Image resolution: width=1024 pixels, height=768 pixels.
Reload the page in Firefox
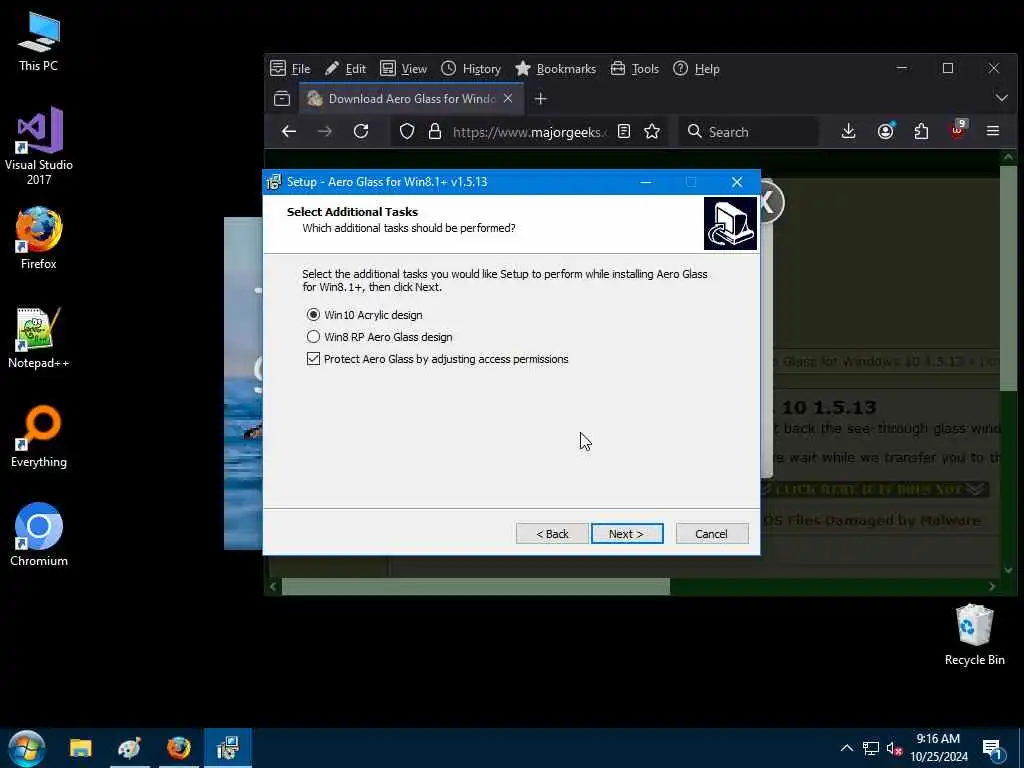(x=361, y=132)
